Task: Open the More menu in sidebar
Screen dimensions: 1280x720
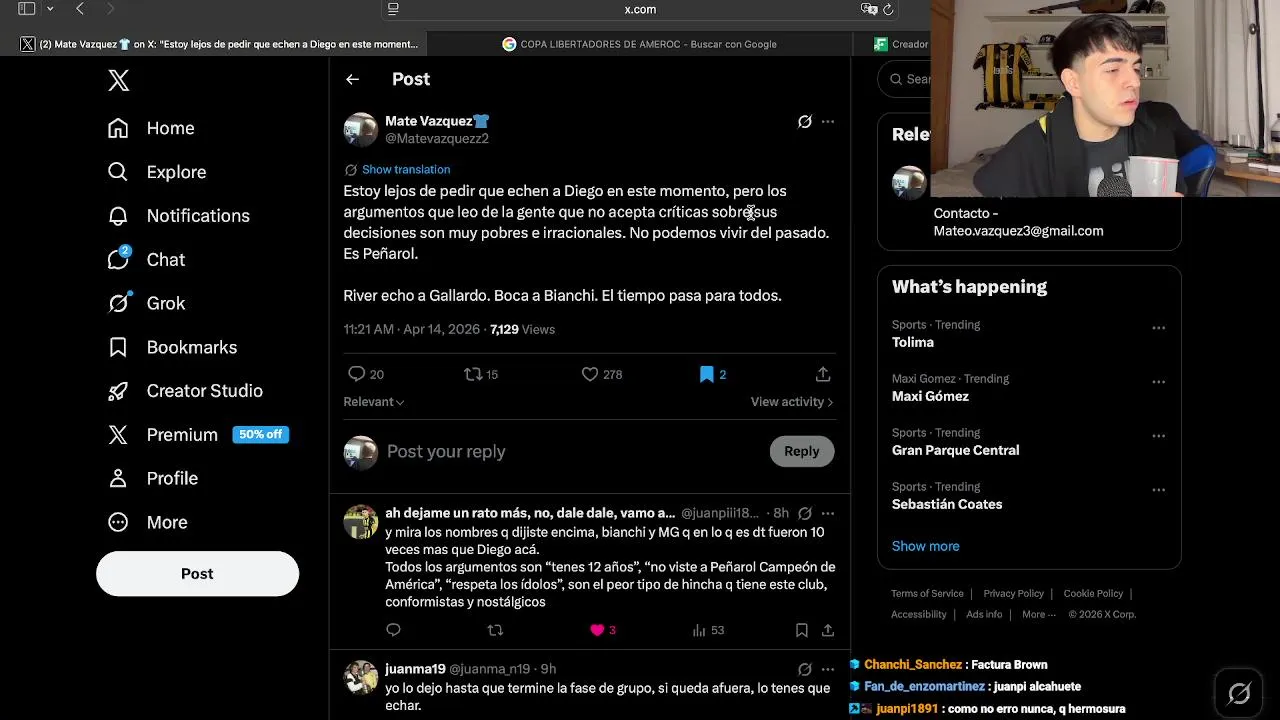Action: [x=147, y=522]
